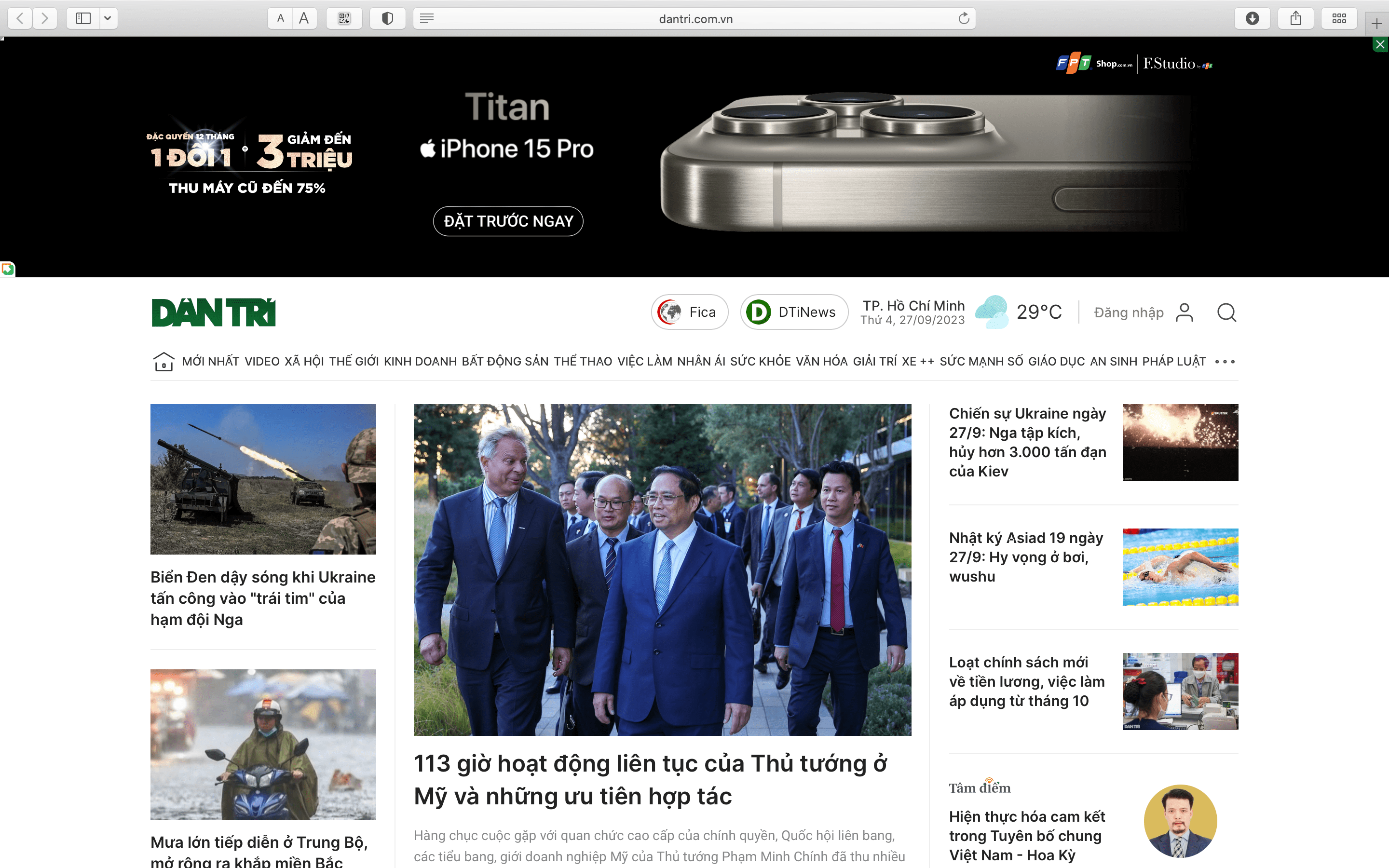The image size is (1389, 868).
Task: Expand more sections with three dots
Action: coord(1225,362)
